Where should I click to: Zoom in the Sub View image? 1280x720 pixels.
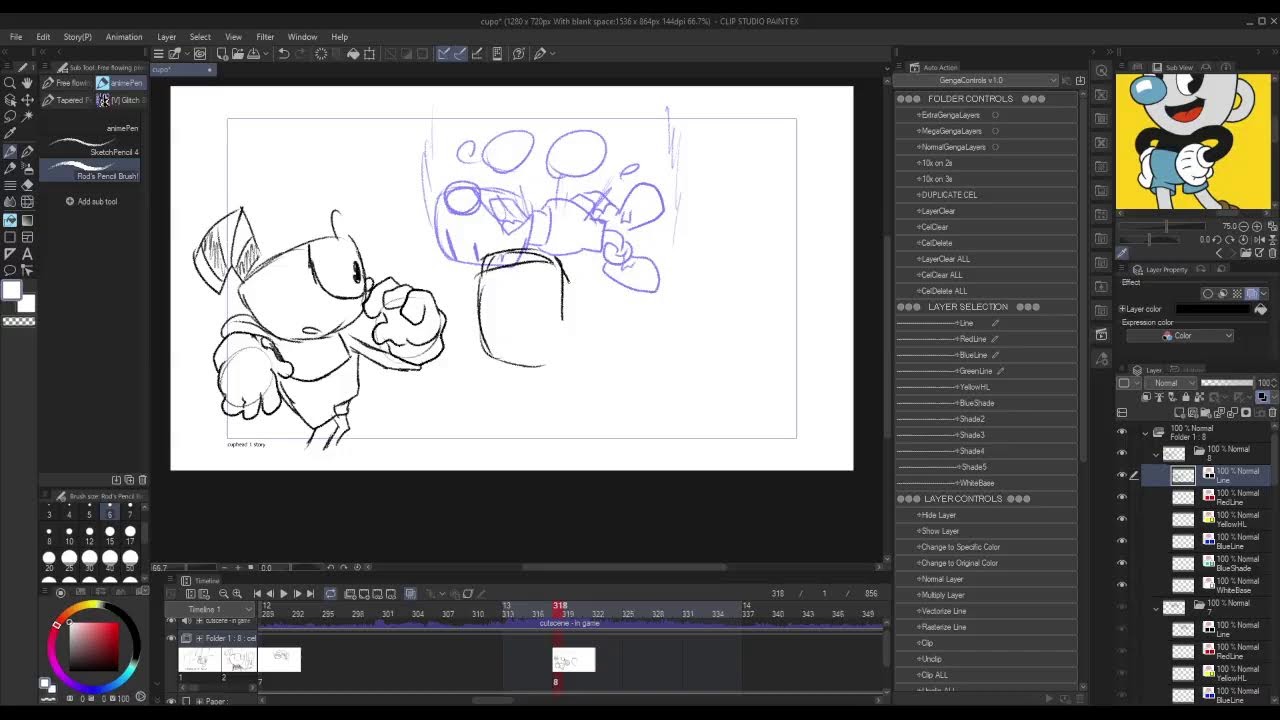(x=1257, y=227)
